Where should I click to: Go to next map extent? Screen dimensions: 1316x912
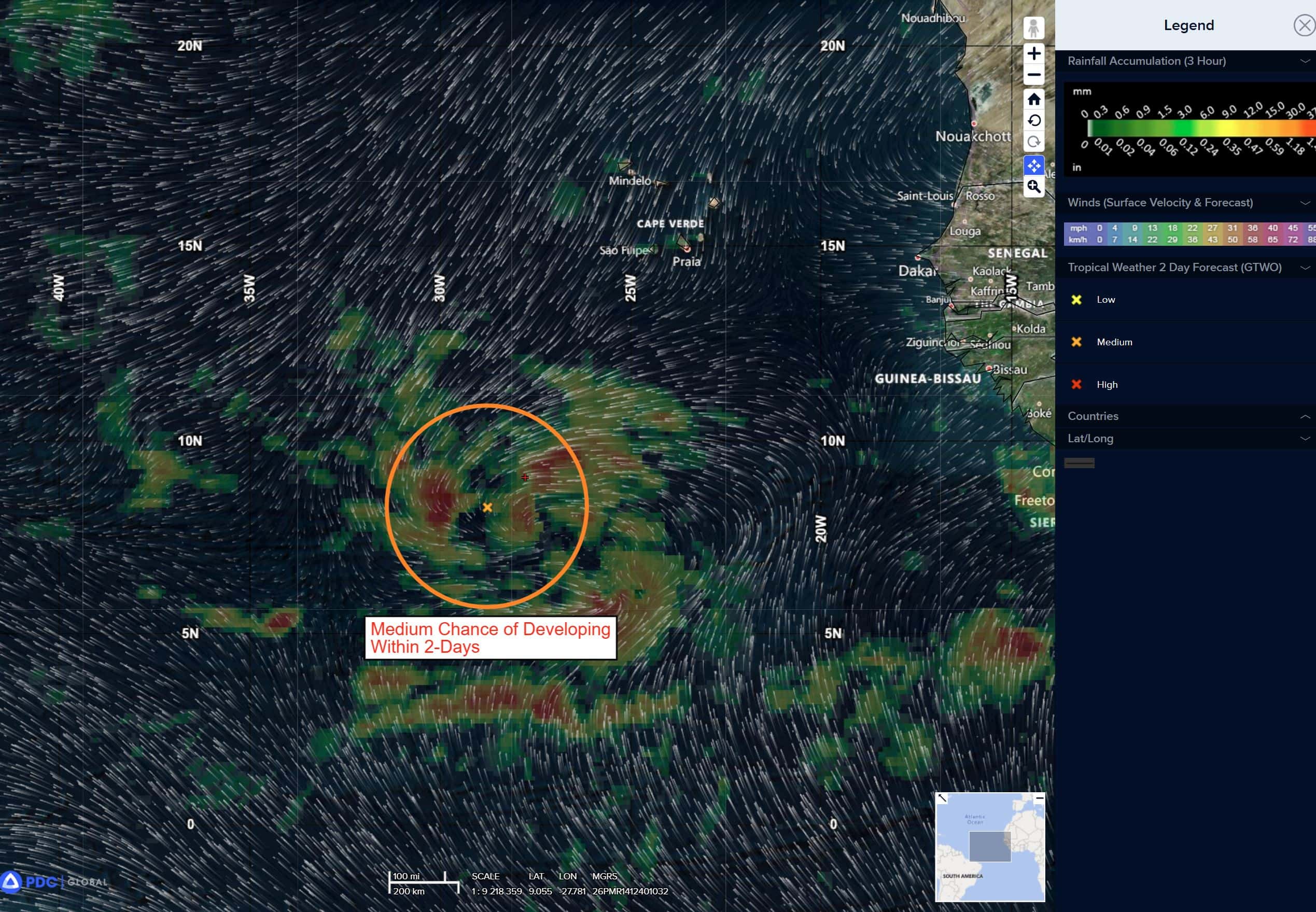[x=1033, y=142]
